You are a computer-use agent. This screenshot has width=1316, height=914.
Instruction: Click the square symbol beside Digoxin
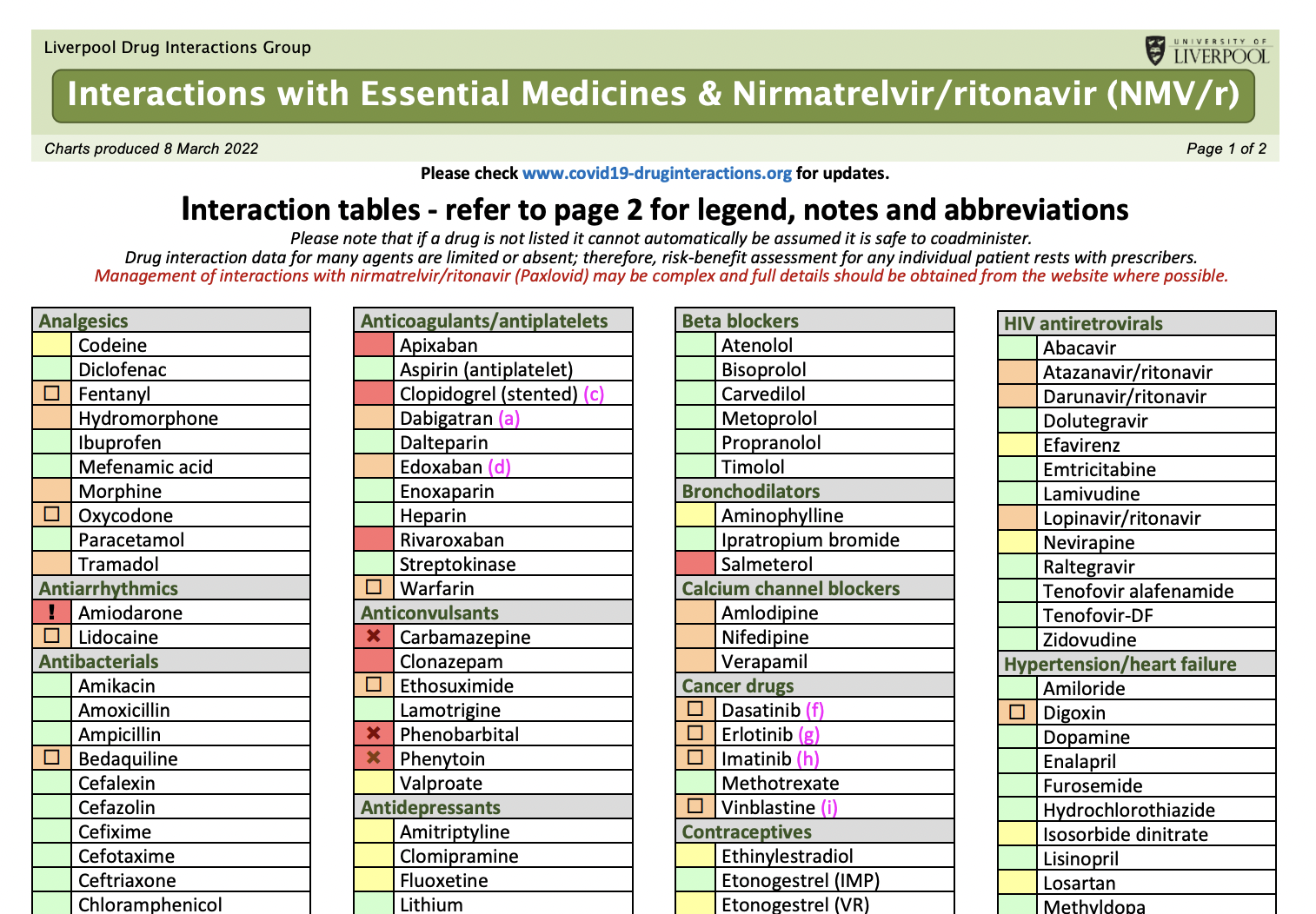click(1017, 712)
